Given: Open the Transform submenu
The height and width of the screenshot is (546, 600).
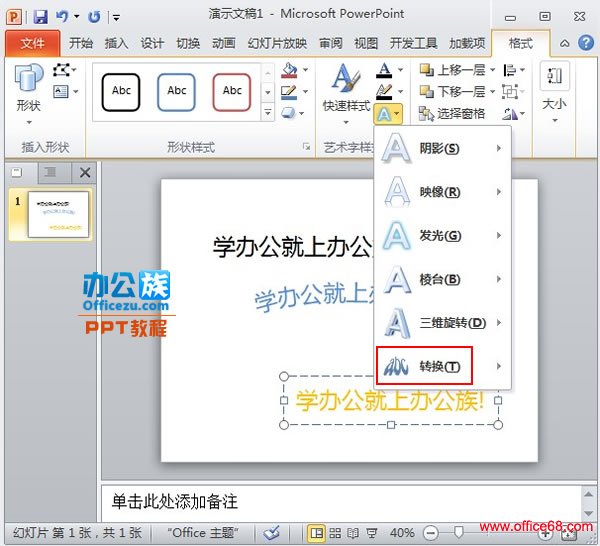Looking at the screenshot, I should (x=443, y=366).
